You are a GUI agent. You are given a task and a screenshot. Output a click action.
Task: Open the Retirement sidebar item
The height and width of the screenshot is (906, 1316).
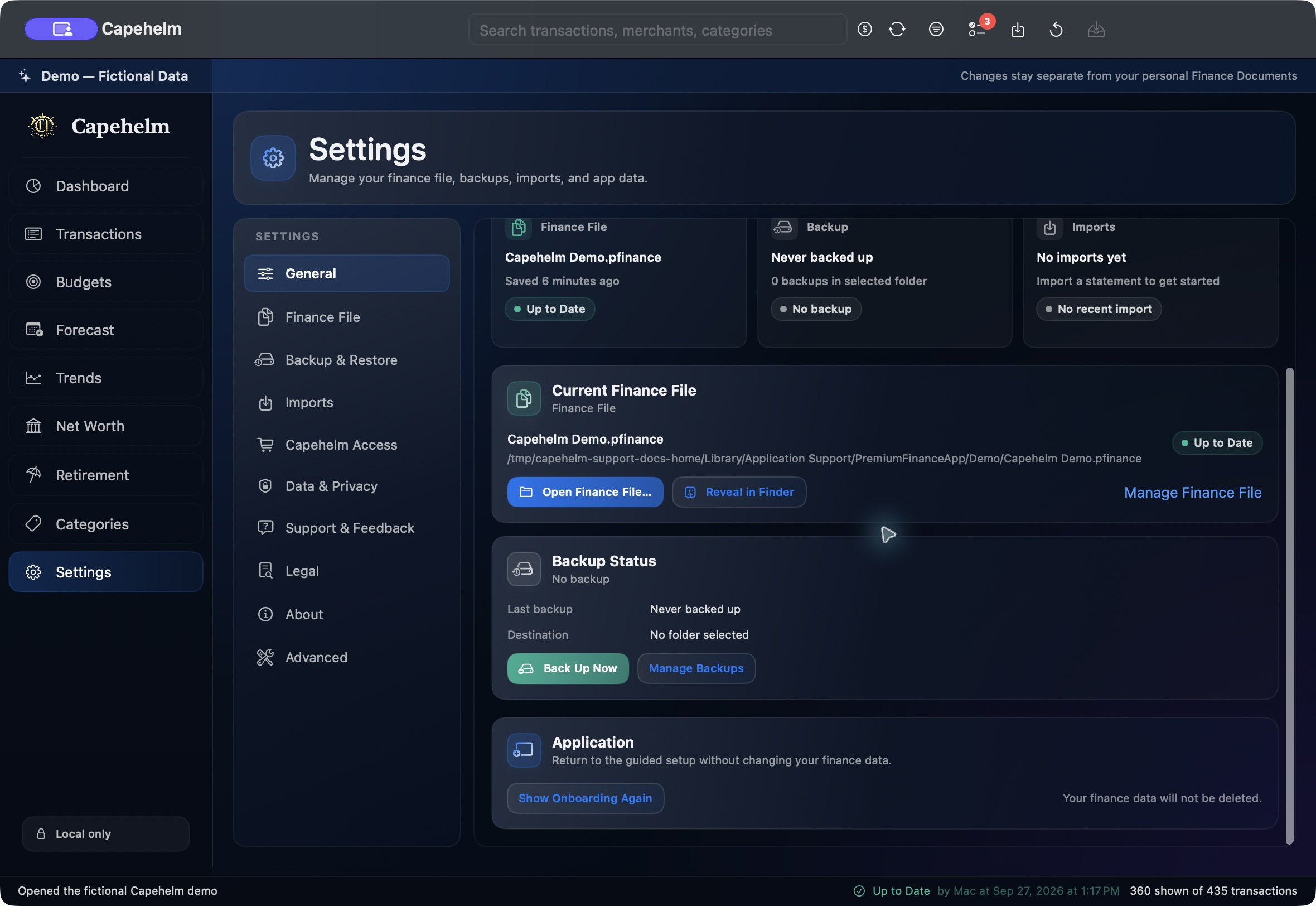(x=106, y=475)
